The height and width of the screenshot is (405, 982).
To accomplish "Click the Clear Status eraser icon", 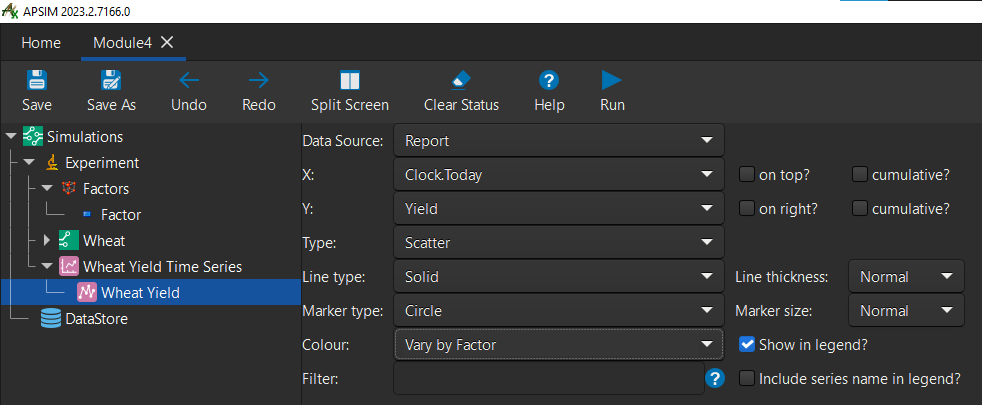I will (461, 80).
